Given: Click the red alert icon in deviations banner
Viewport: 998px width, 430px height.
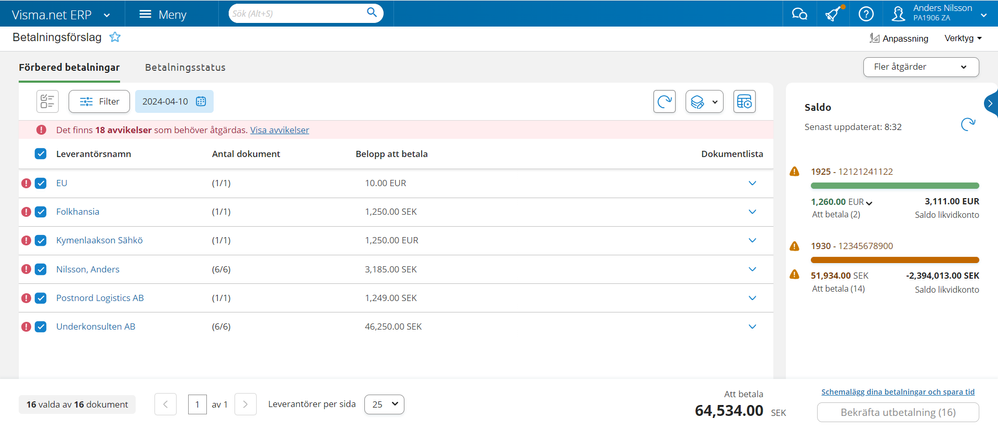Looking at the screenshot, I should pyautogui.click(x=41, y=130).
